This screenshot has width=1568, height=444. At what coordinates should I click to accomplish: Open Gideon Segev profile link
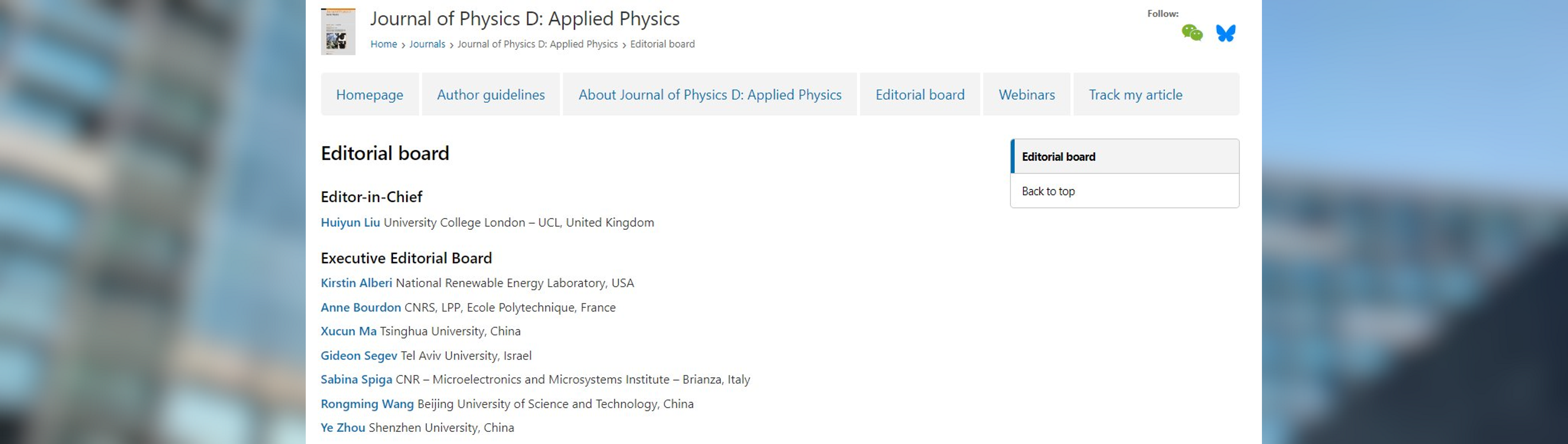pyautogui.click(x=358, y=356)
